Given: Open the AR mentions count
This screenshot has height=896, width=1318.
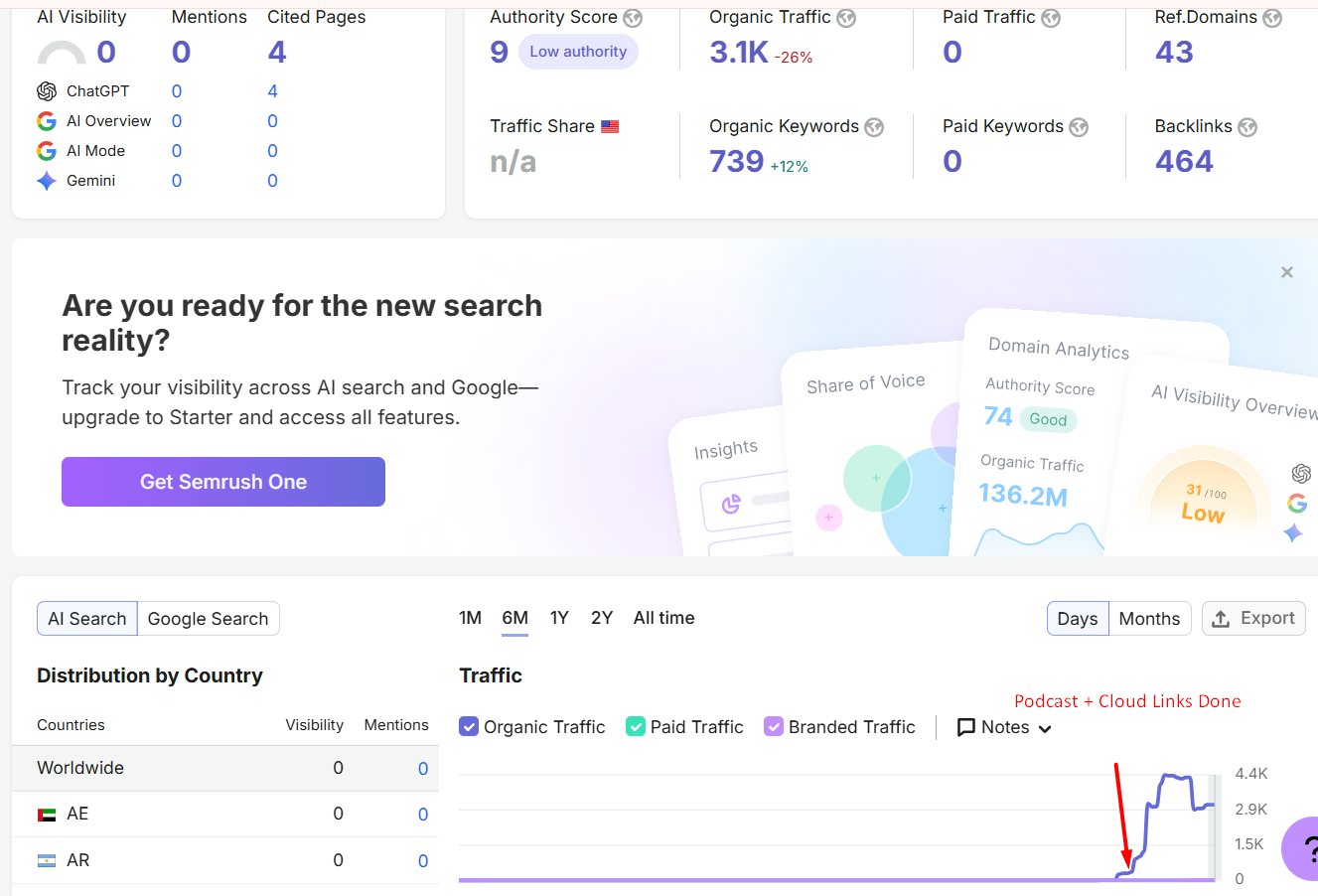Looking at the screenshot, I should click(423, 861).
